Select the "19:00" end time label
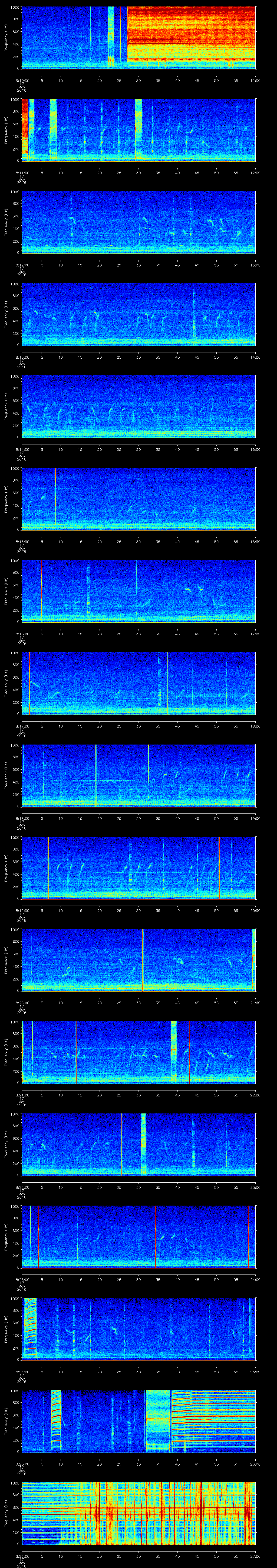 click(255, 818)
